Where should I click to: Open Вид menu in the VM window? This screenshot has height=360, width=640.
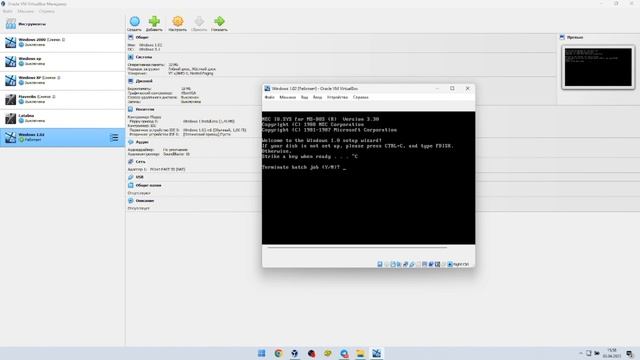coord(304,98)
